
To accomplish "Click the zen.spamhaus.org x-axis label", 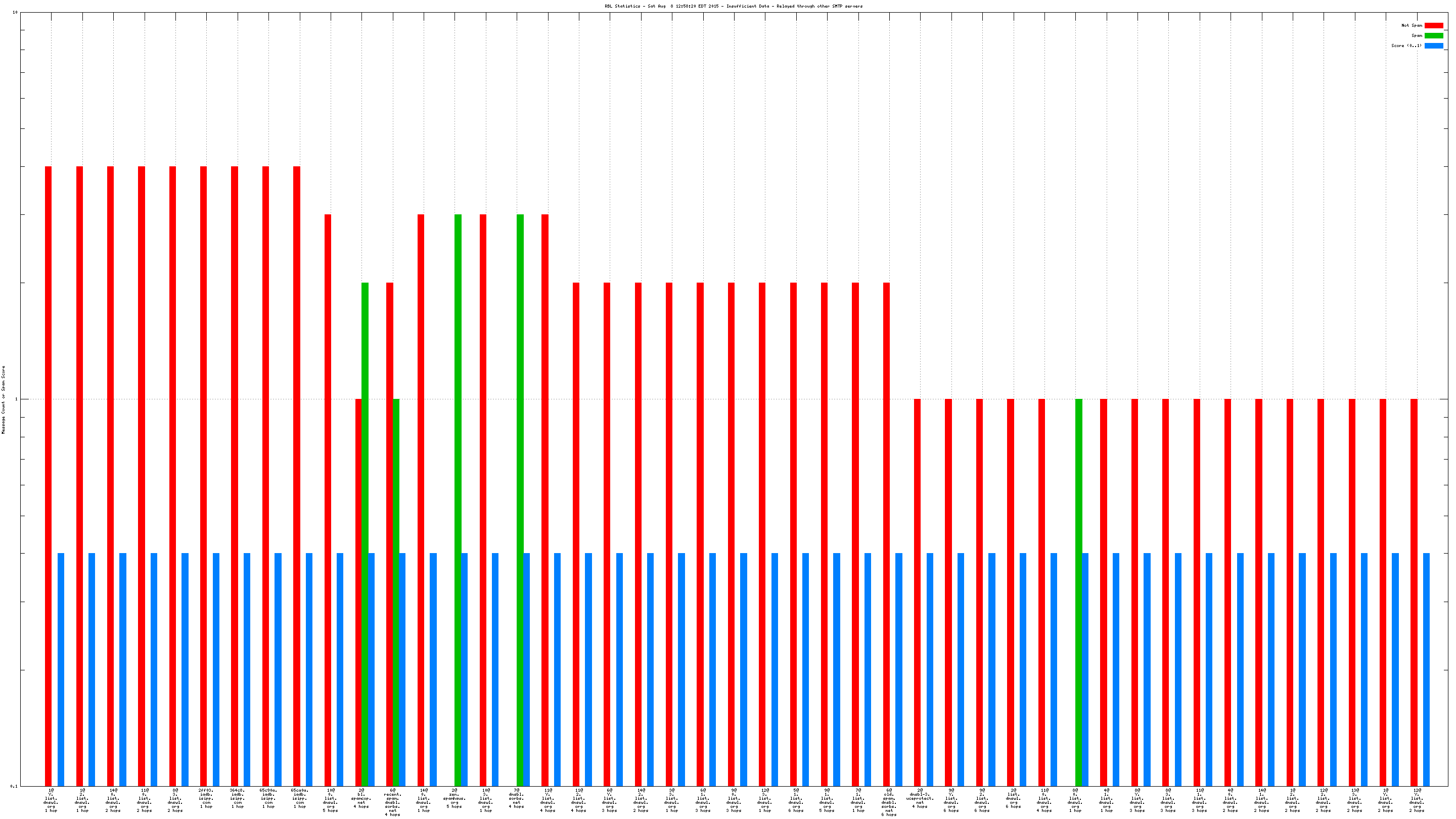I will 454,798.
